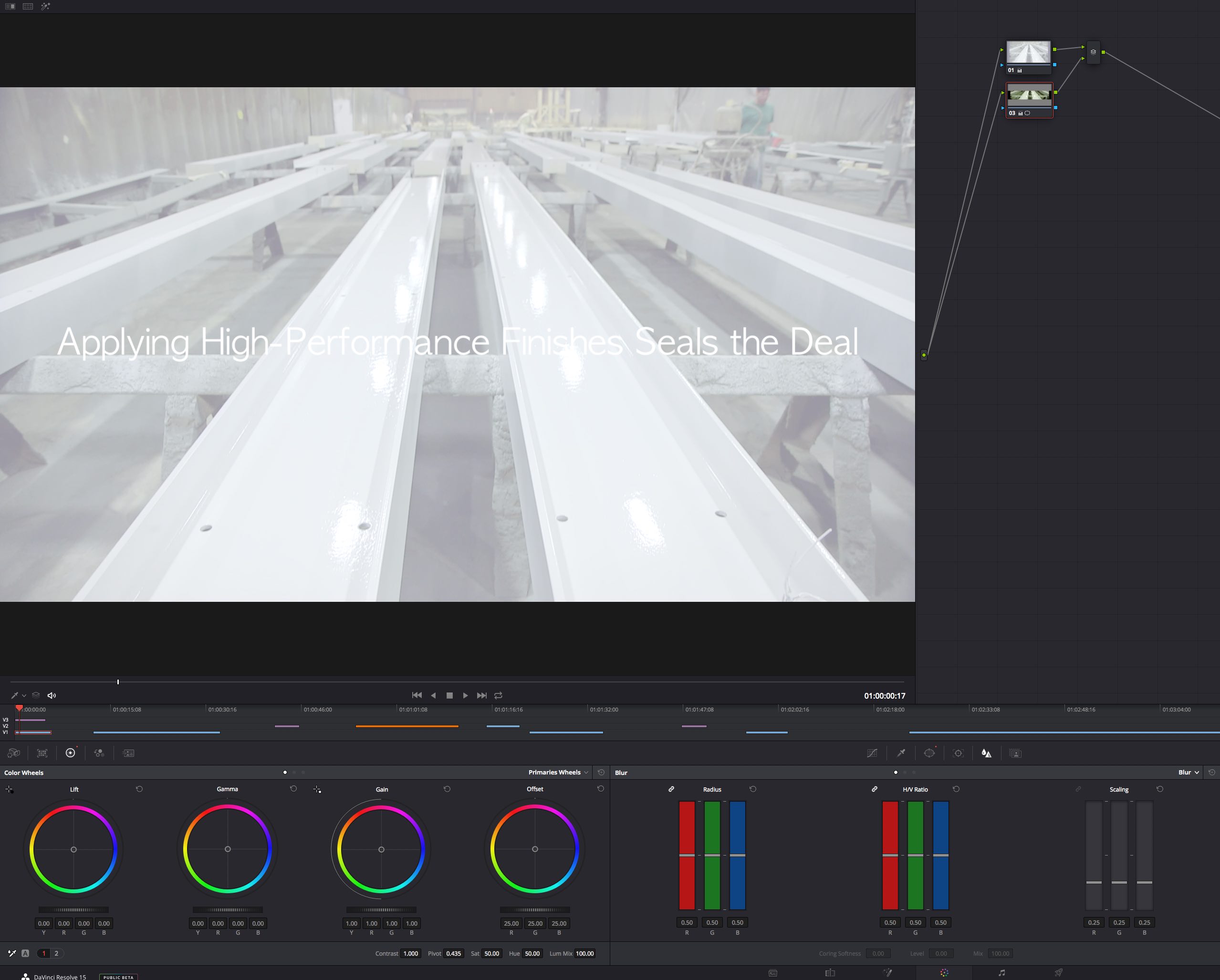The width and height of the screenshot is (1220, 980).
Task: Open the Curves palette
Action: (872, 753)
